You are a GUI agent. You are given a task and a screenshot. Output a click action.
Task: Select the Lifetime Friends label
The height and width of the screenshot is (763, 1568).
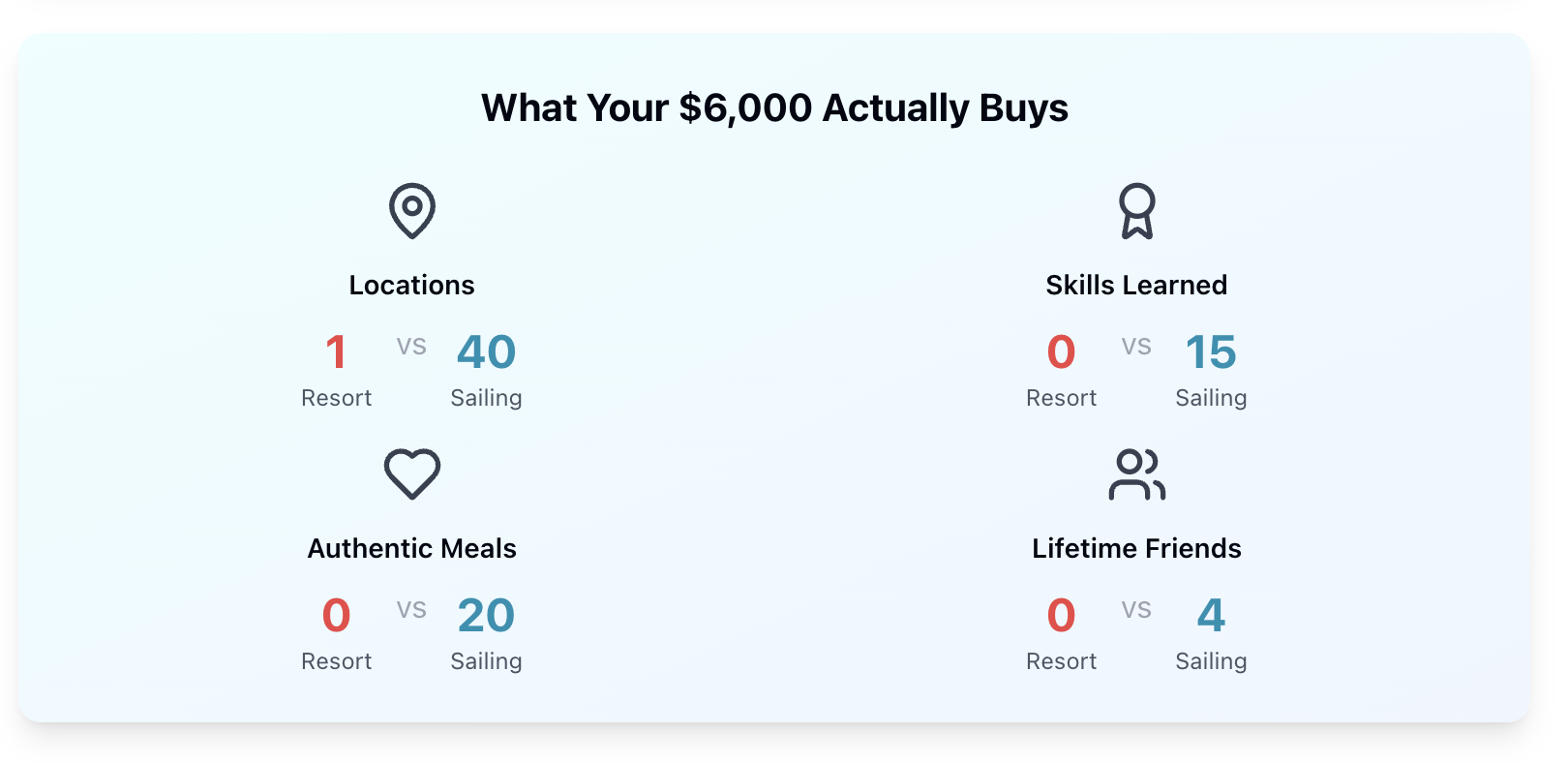(x=1136, y=548)
